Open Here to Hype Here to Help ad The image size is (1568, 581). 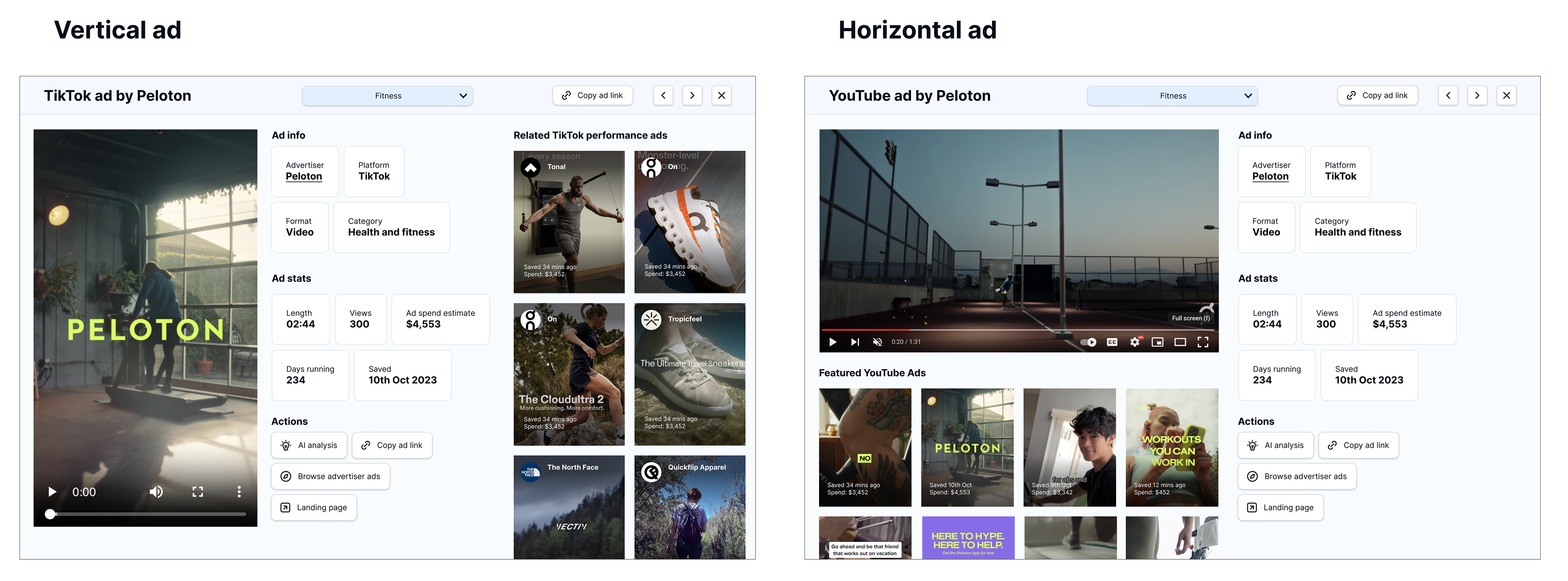(x=968, y=538)
